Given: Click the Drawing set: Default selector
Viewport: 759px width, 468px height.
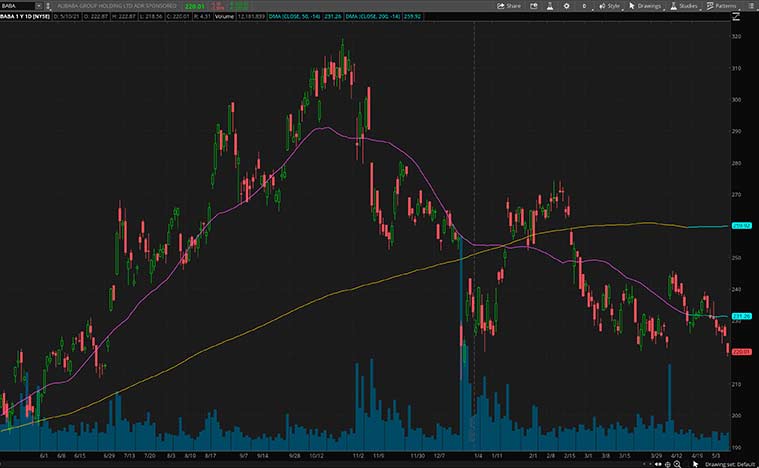Looking at the screenshot, I should point(729,463).
